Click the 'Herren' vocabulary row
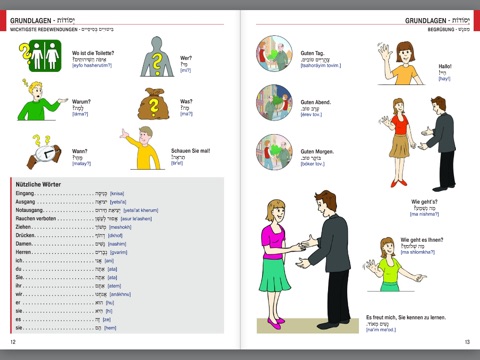This screenshot has height=360, width=480. pos(72,252)
